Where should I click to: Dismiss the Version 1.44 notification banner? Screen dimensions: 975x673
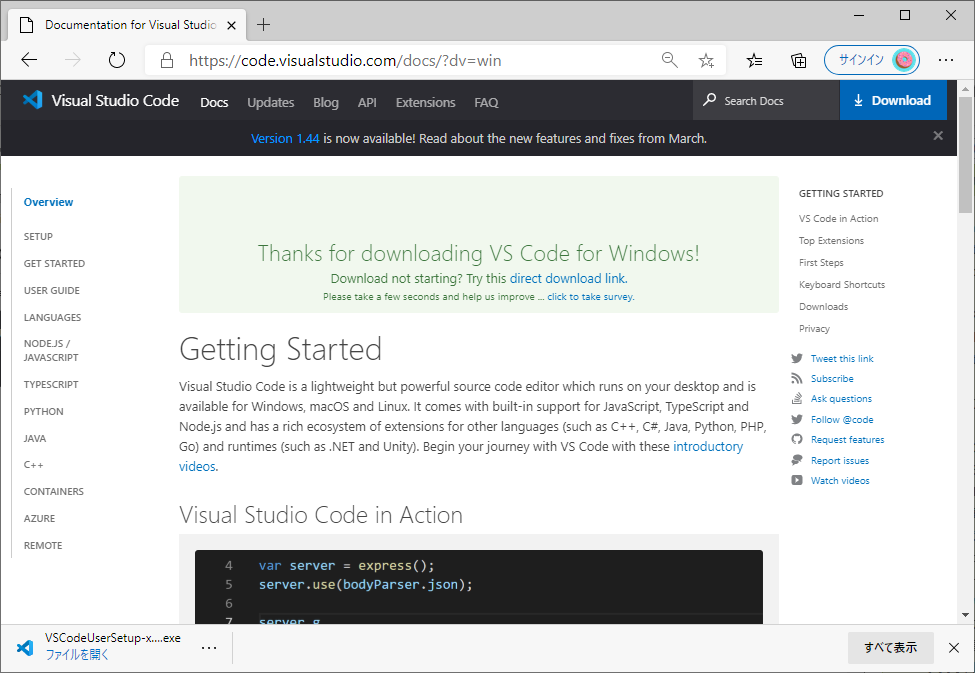point(938,136)
